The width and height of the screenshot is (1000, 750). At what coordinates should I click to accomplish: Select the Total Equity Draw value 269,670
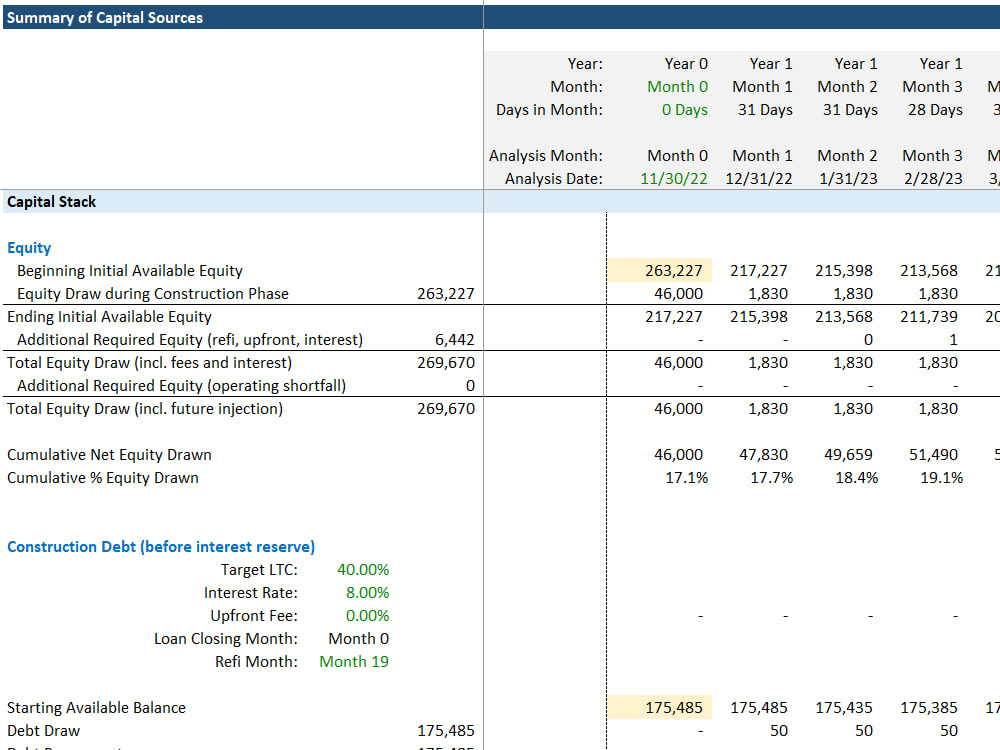[446, 362]
